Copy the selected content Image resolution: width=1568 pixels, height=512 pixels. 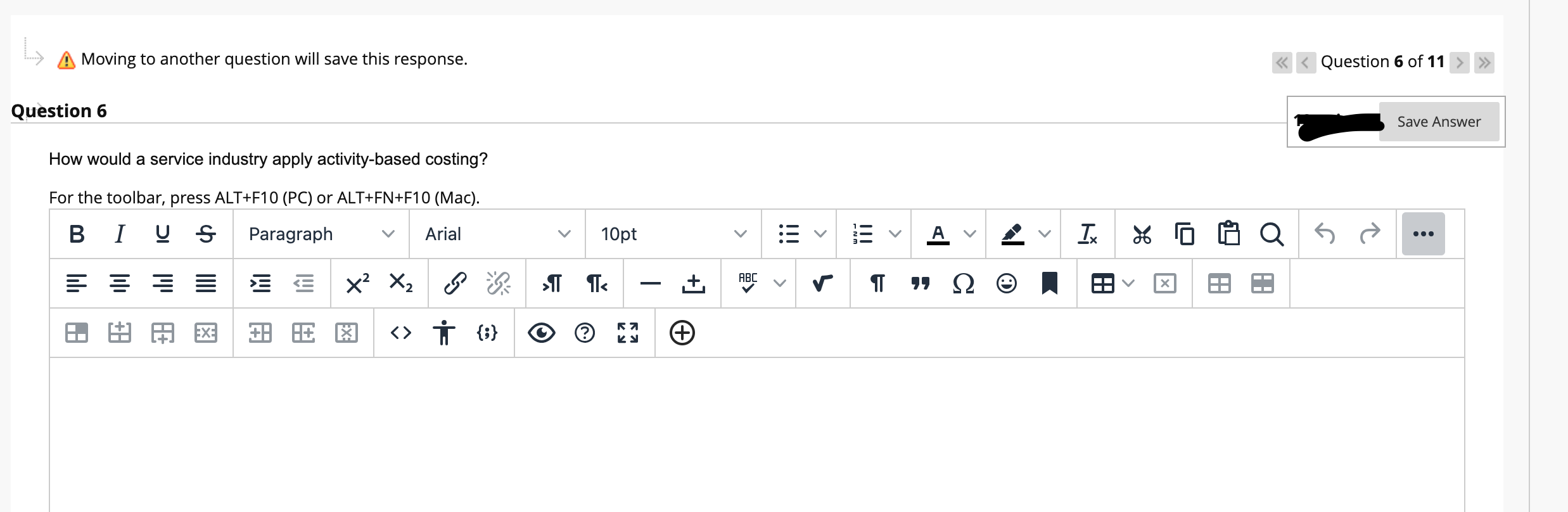coord(1185,234)
